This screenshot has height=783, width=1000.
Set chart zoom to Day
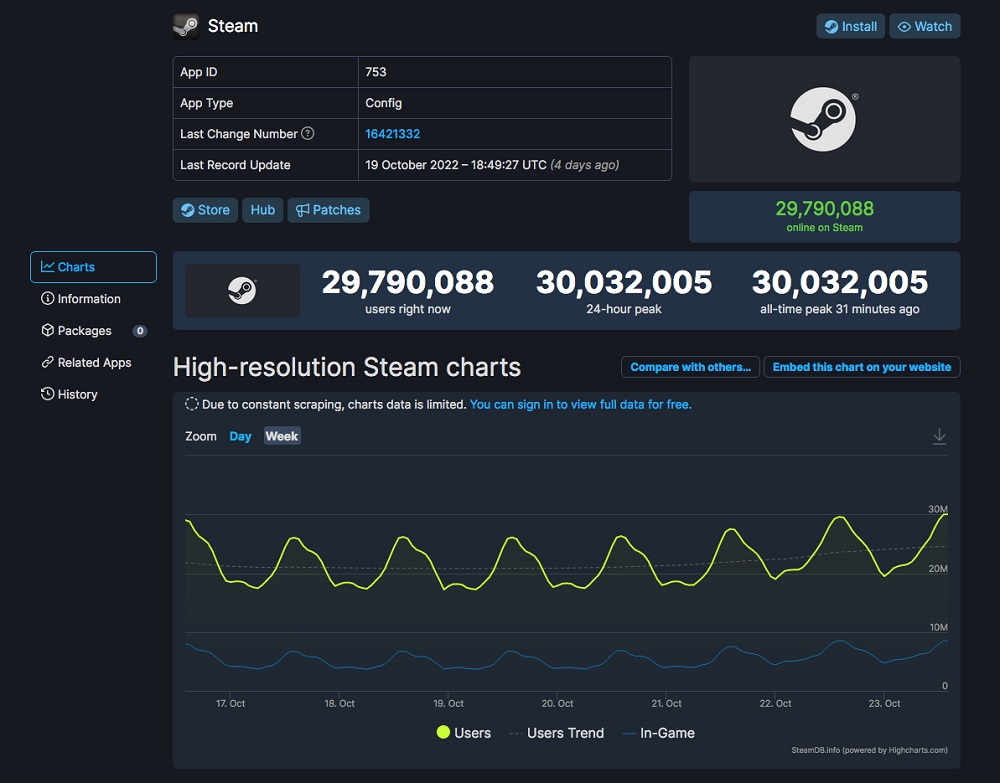point(240,436)
